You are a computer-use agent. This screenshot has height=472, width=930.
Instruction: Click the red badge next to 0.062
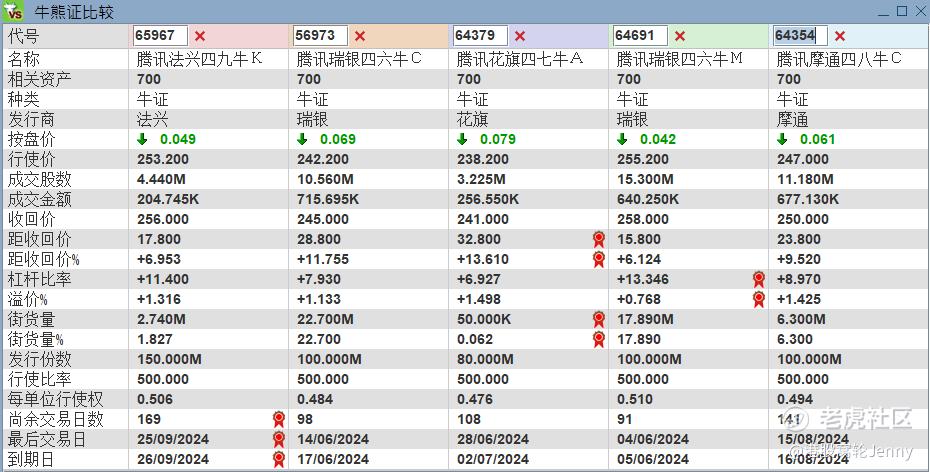click(599, 340)
